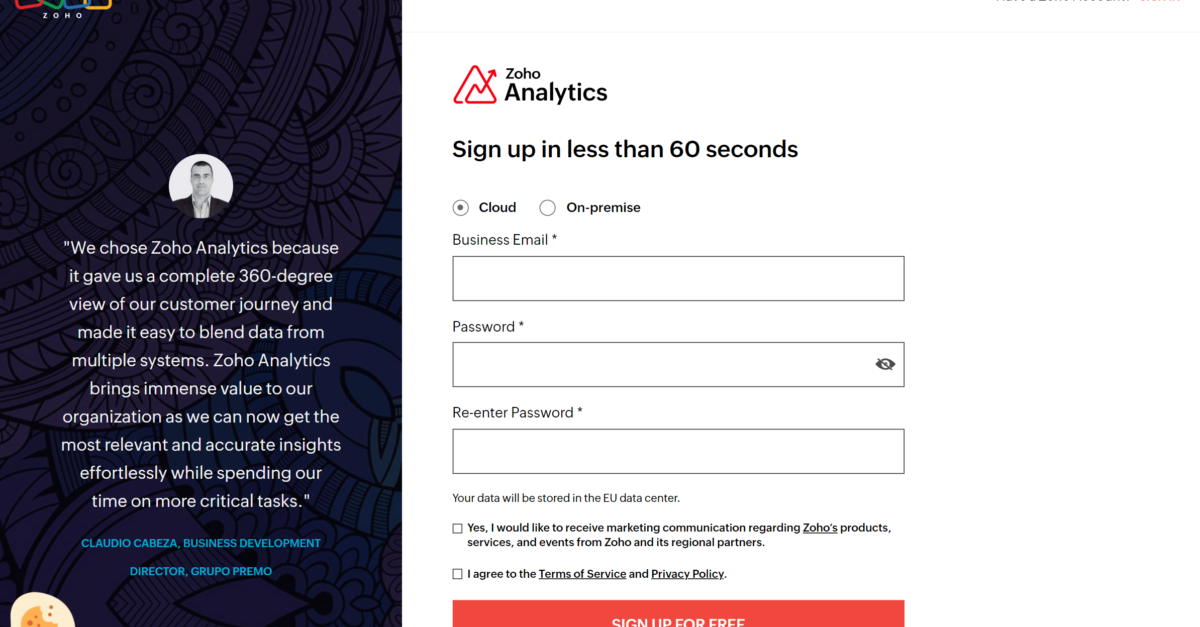Open the Terms of Service link

point(582,573)
